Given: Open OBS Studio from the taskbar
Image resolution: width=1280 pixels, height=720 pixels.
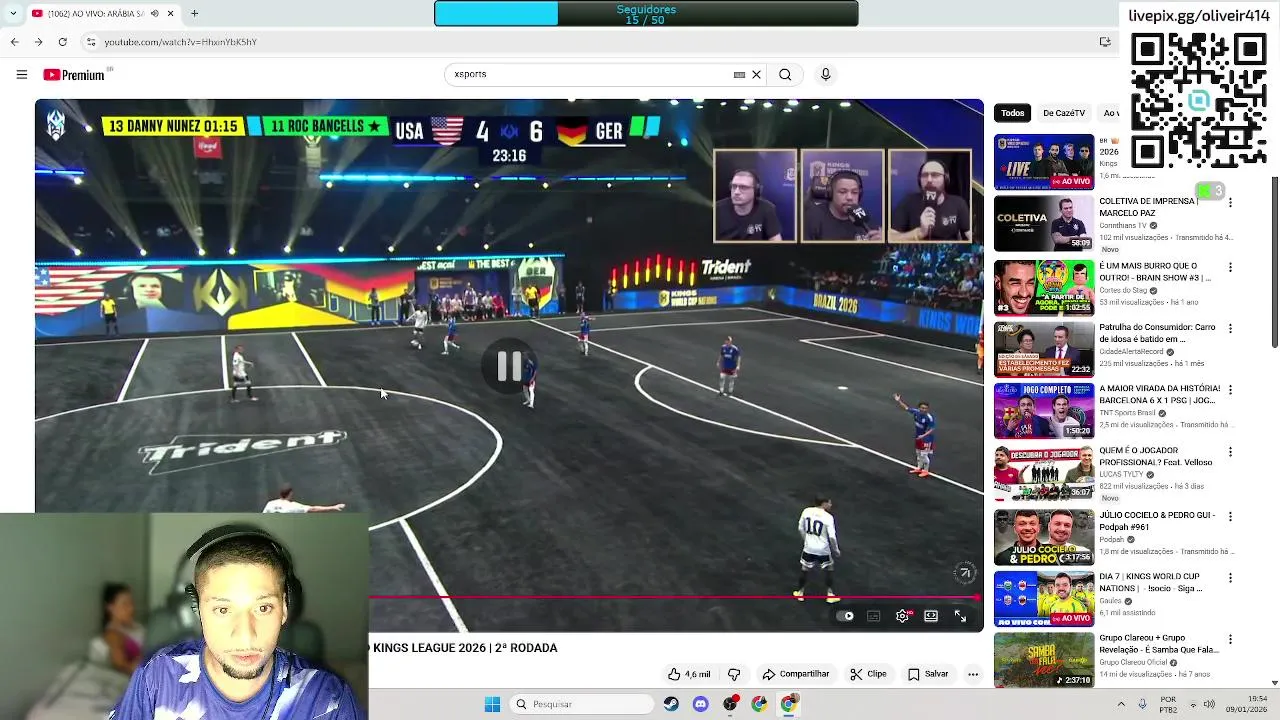Looking at the screenshot, I should pos(730,704).
